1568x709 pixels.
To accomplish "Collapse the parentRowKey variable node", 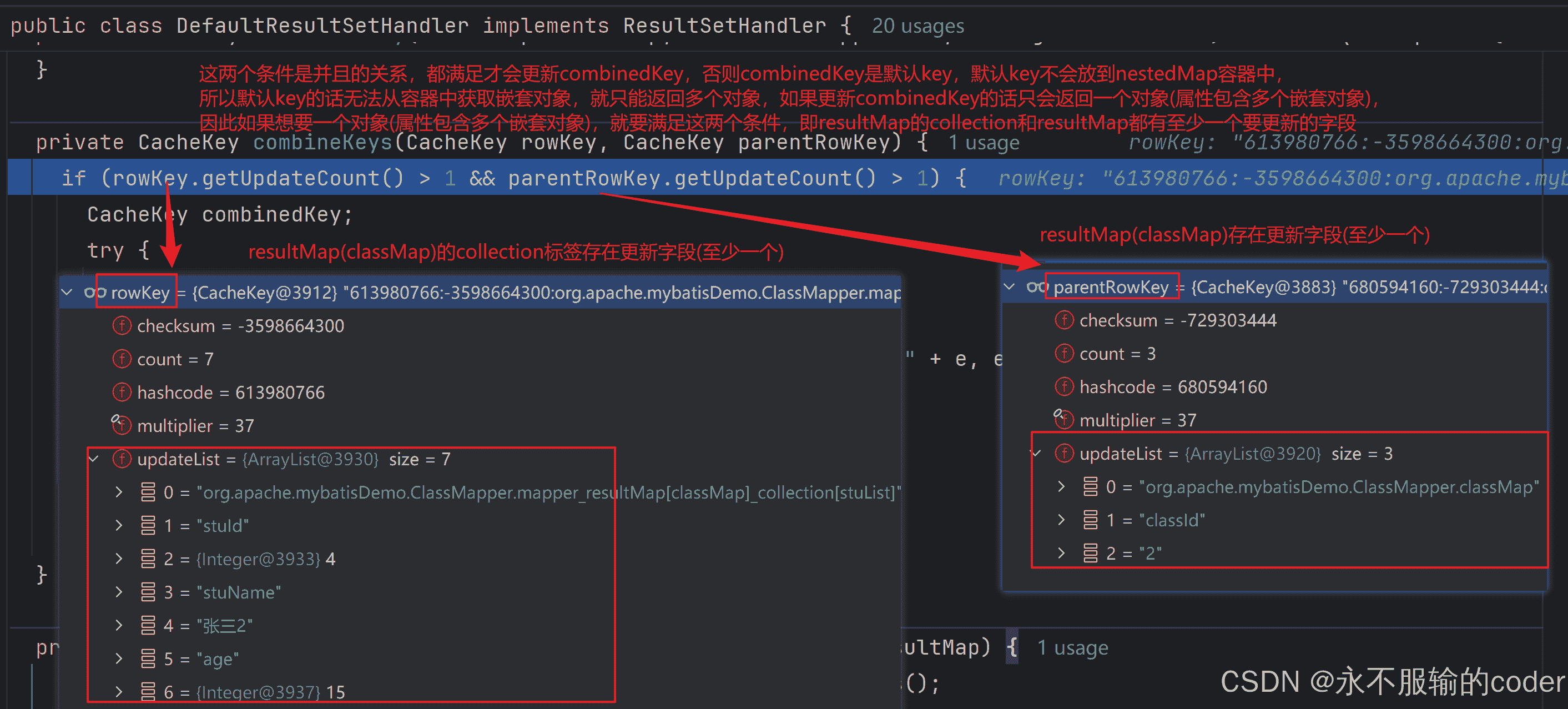I will [1009, 287].
